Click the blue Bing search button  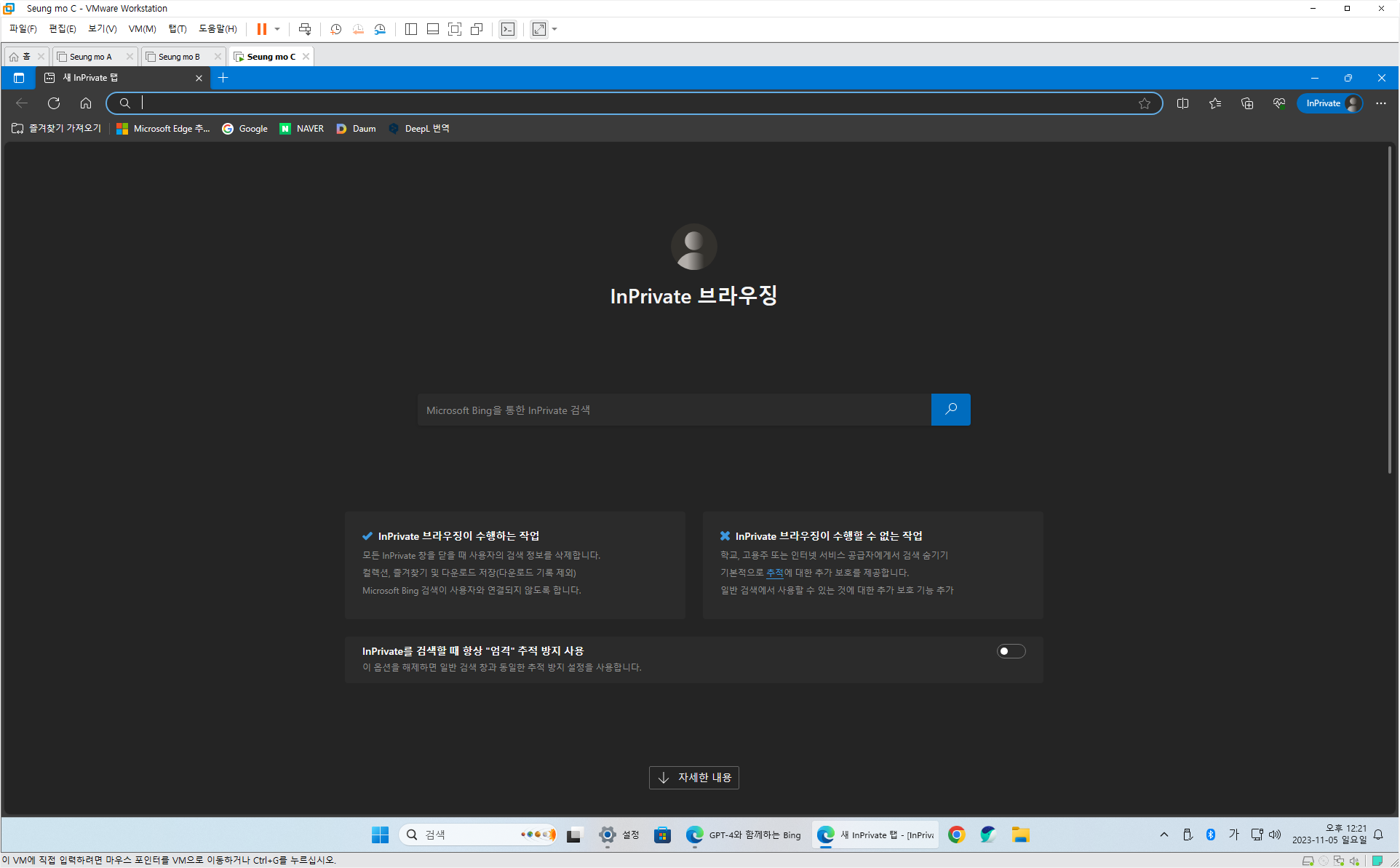point(950,410)
